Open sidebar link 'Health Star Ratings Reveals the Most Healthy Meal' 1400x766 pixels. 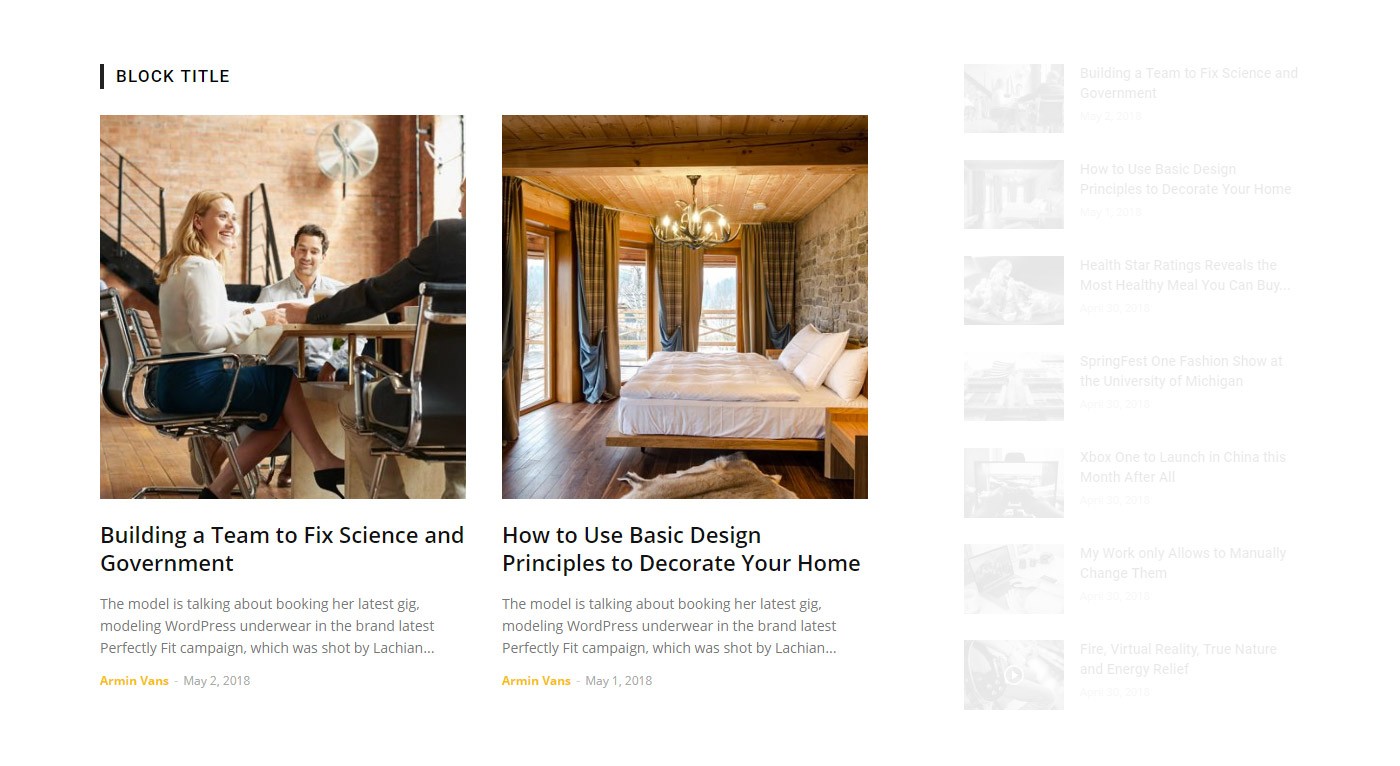coord(1185,275)
